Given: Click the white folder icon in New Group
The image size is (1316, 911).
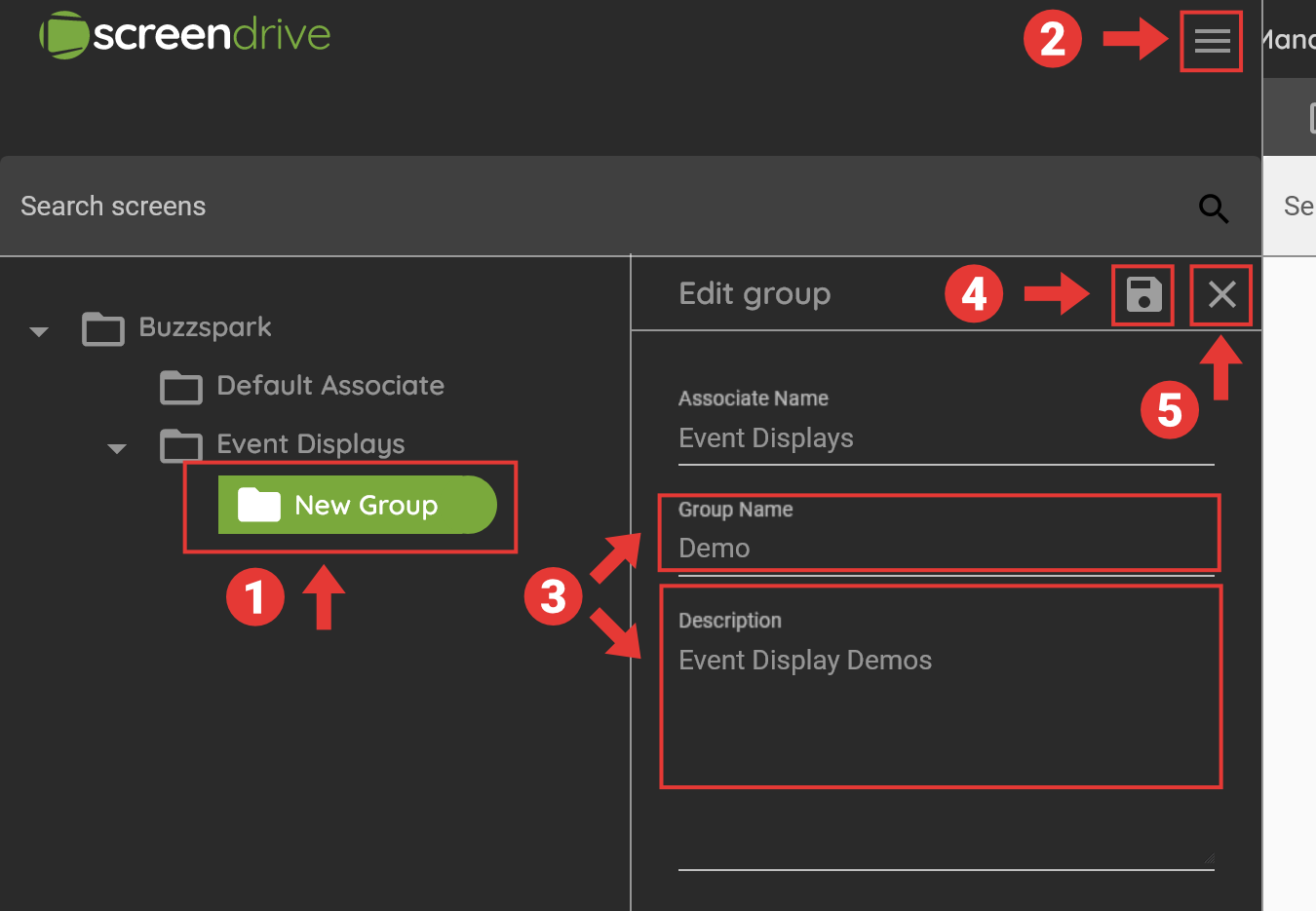Looking at the screenshot, I should [258, 505].
